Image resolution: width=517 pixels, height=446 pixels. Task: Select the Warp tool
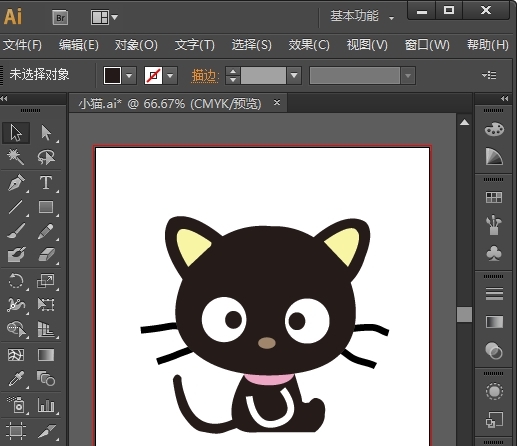point(16,305)
